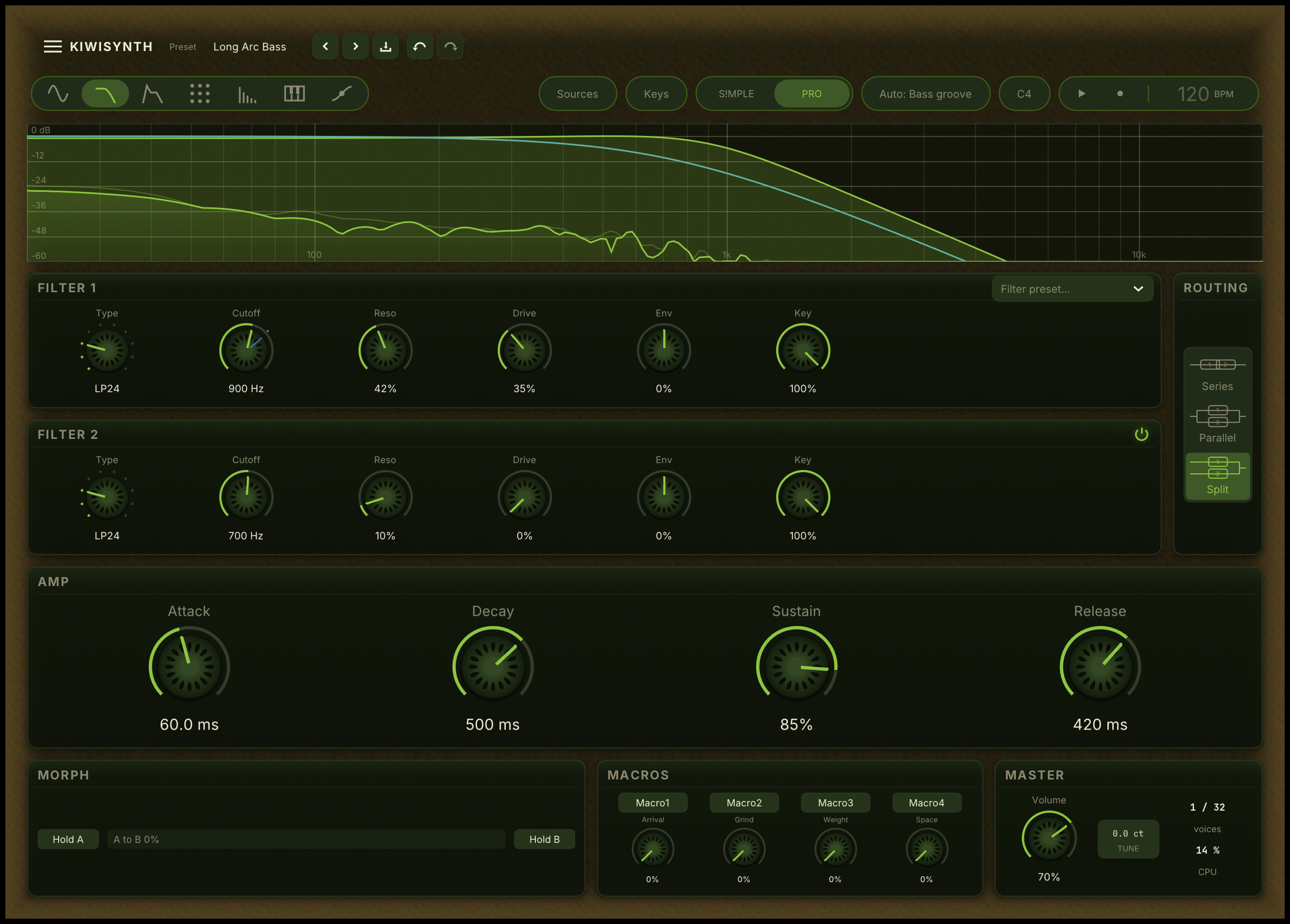Image resolution: width=1290 pixels, height=924 pixels.
Task: Undo the last change
Action: click(x=420, y=47)
